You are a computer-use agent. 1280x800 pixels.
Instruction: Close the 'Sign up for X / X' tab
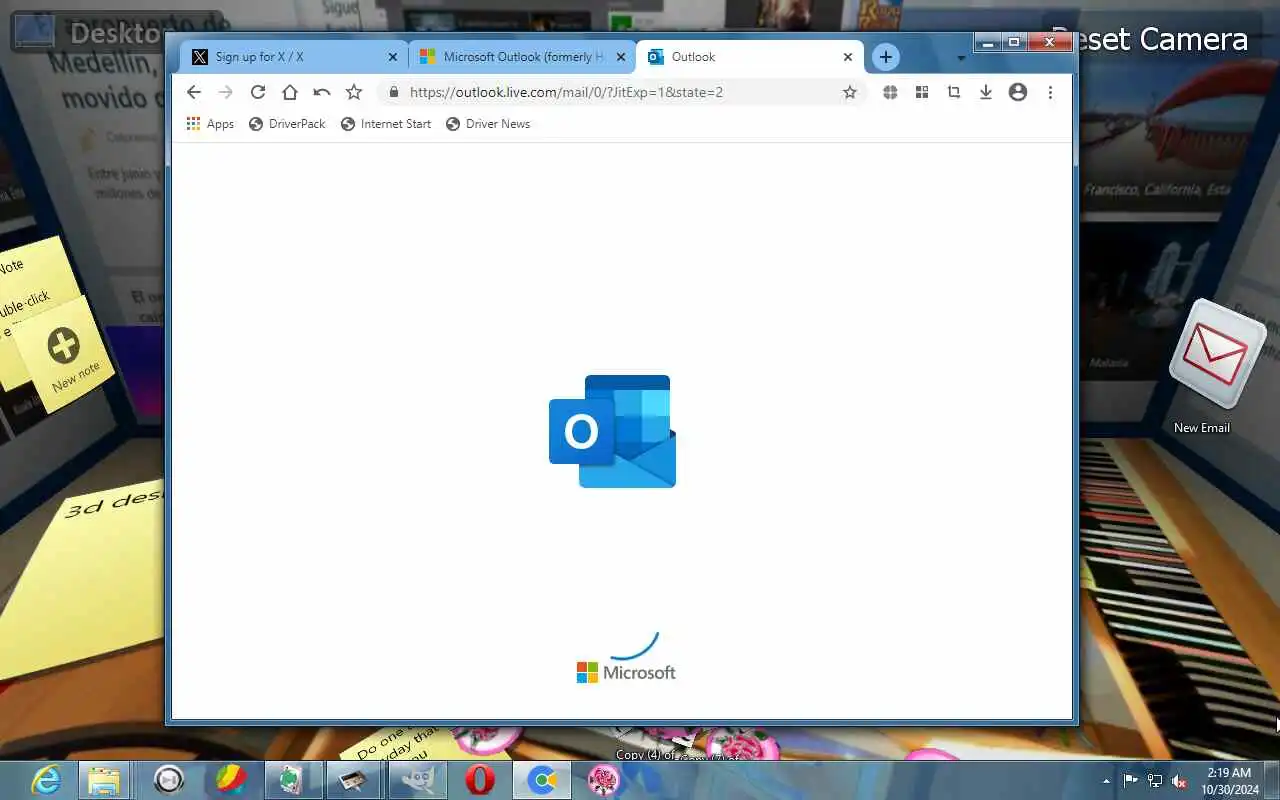(393, 57)
